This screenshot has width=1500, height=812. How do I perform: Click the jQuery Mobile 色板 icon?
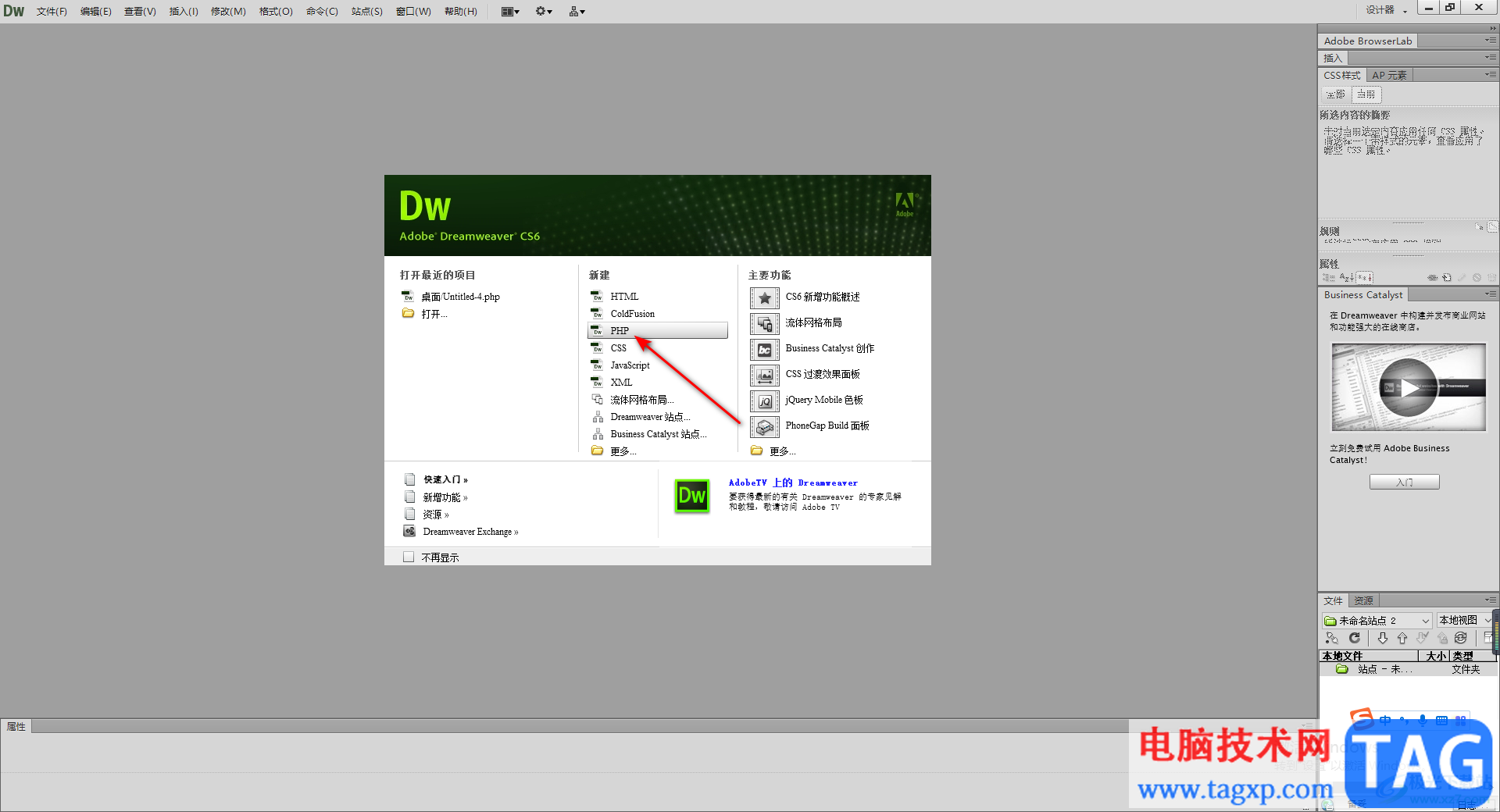pyautogui.click(x=765, y=401)
